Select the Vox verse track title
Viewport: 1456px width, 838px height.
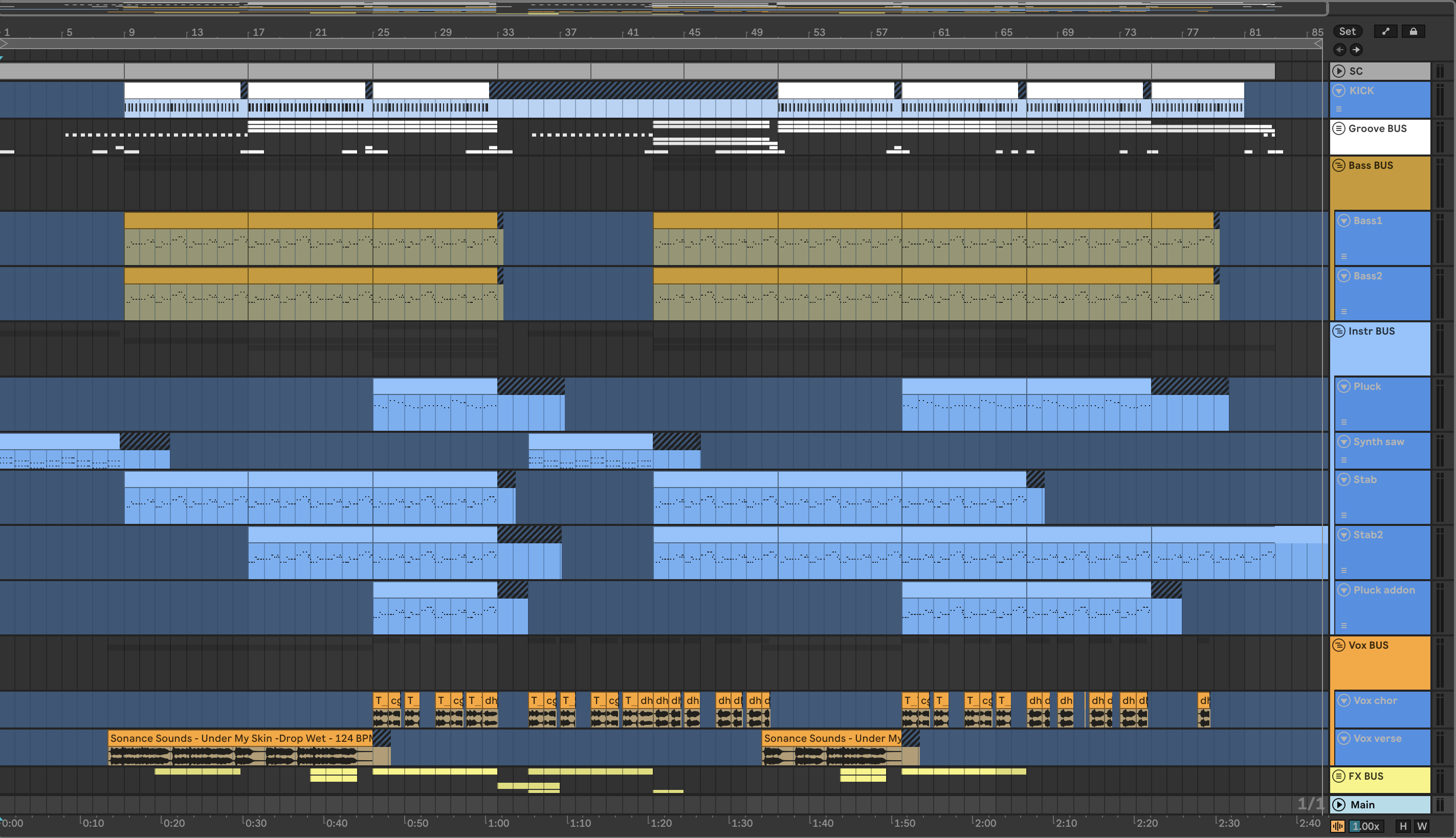[1377, 738]
